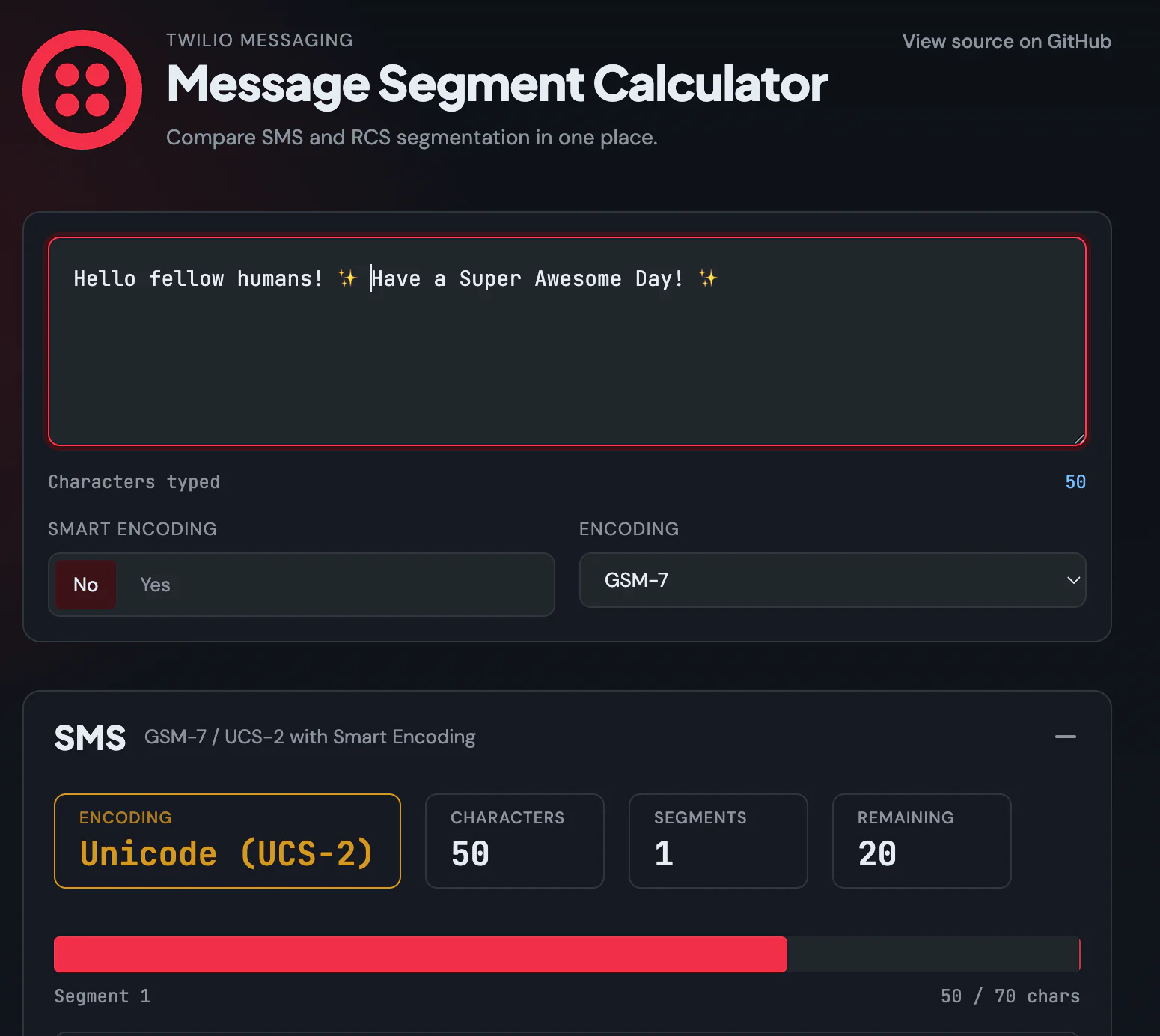Viewport: 1160px width, 1036px height.
Task: Select the SMS section header
Action: point(90,737)
